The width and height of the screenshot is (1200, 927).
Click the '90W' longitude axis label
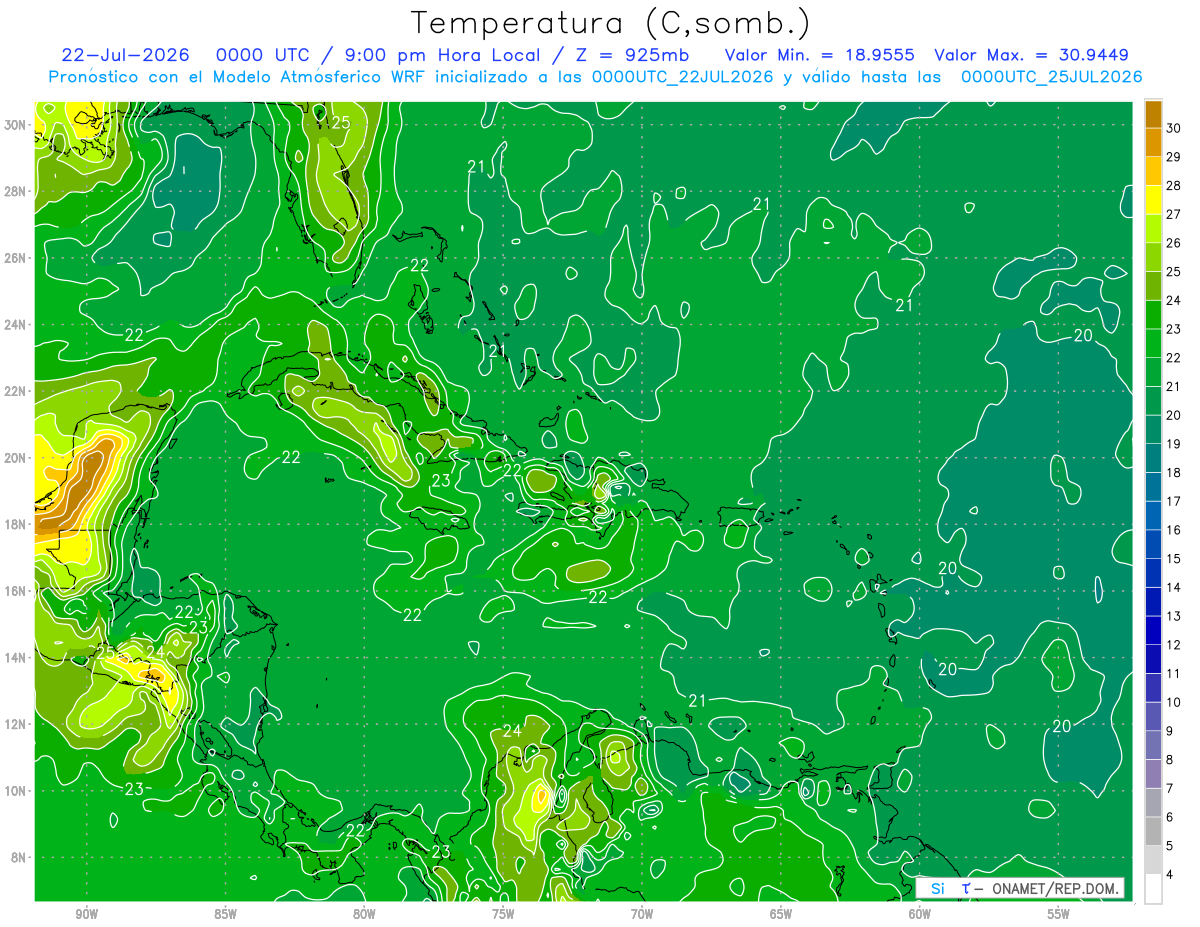[x=86, y=914]
